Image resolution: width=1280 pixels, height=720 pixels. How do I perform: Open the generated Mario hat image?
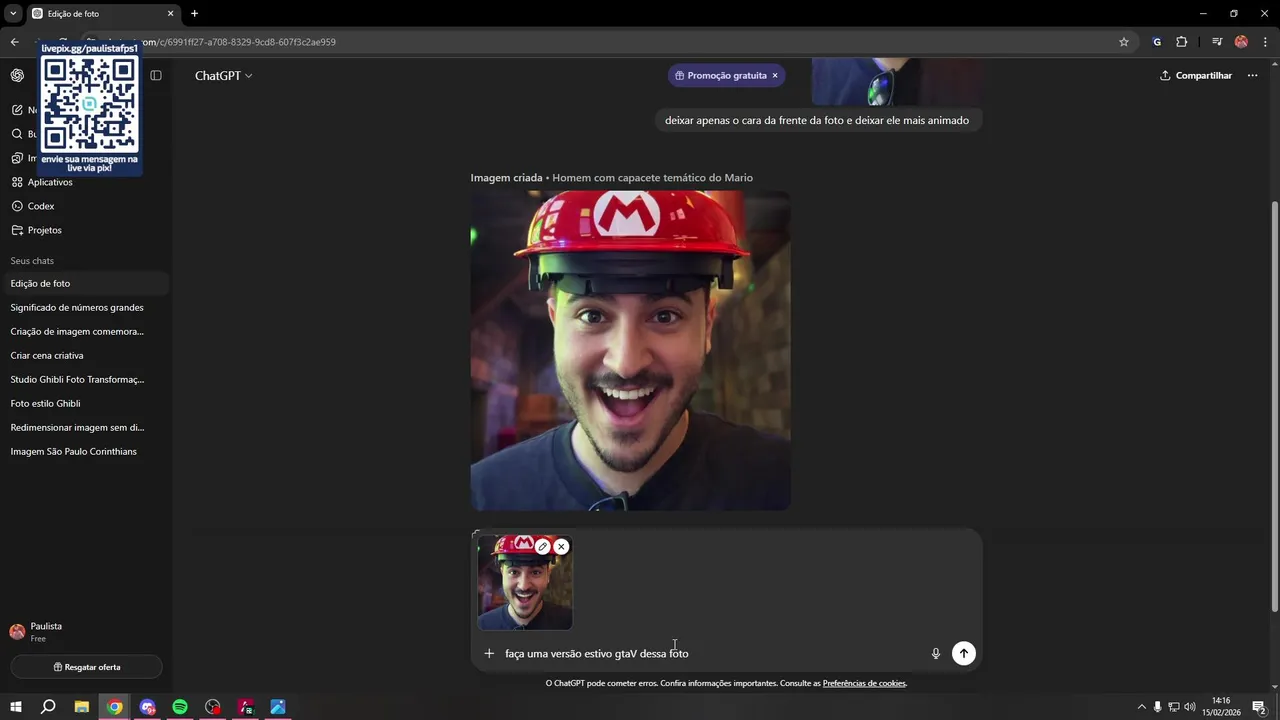click(630, 350)
